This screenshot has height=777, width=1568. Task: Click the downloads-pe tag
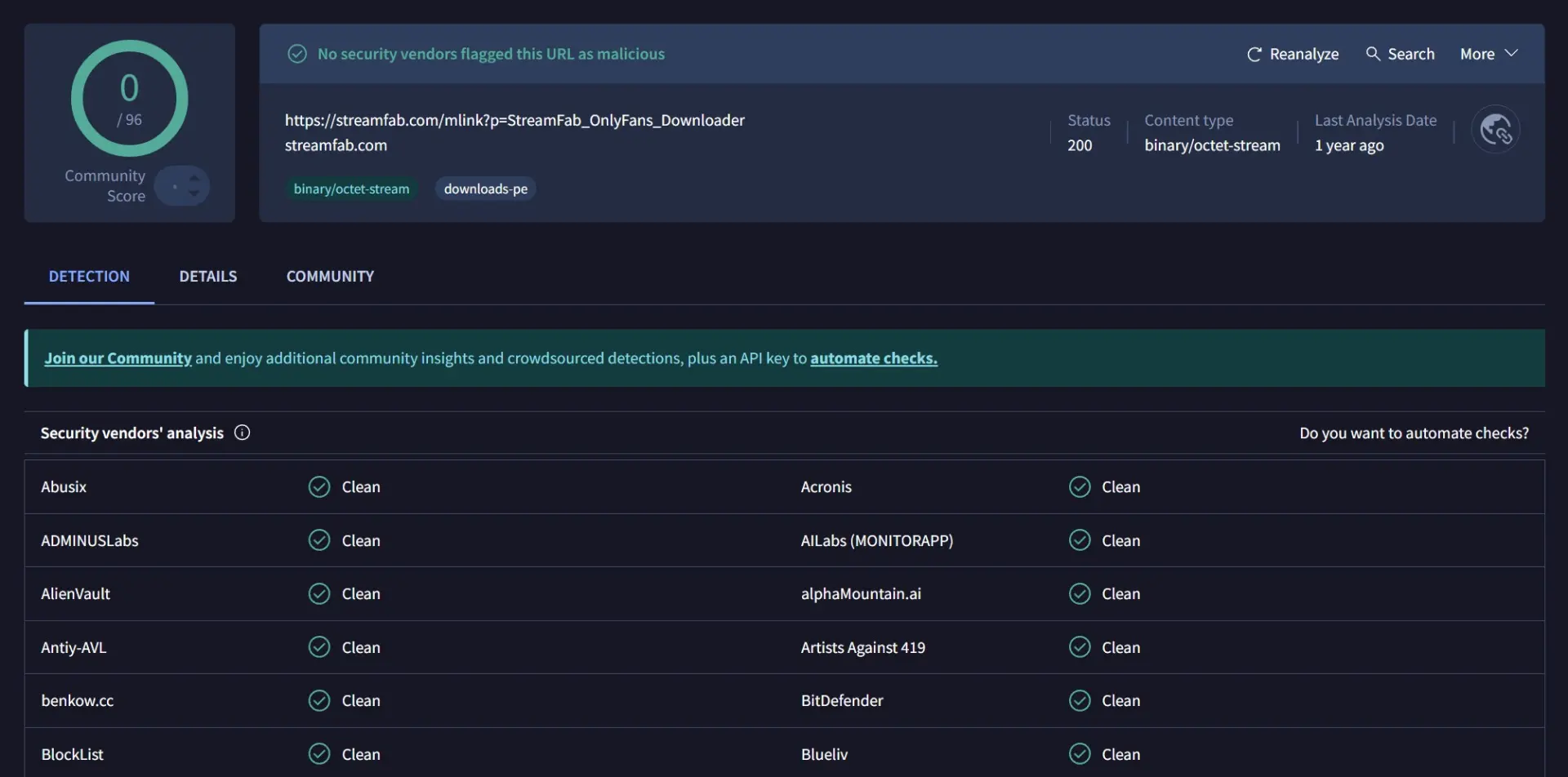tap(485, 189)
